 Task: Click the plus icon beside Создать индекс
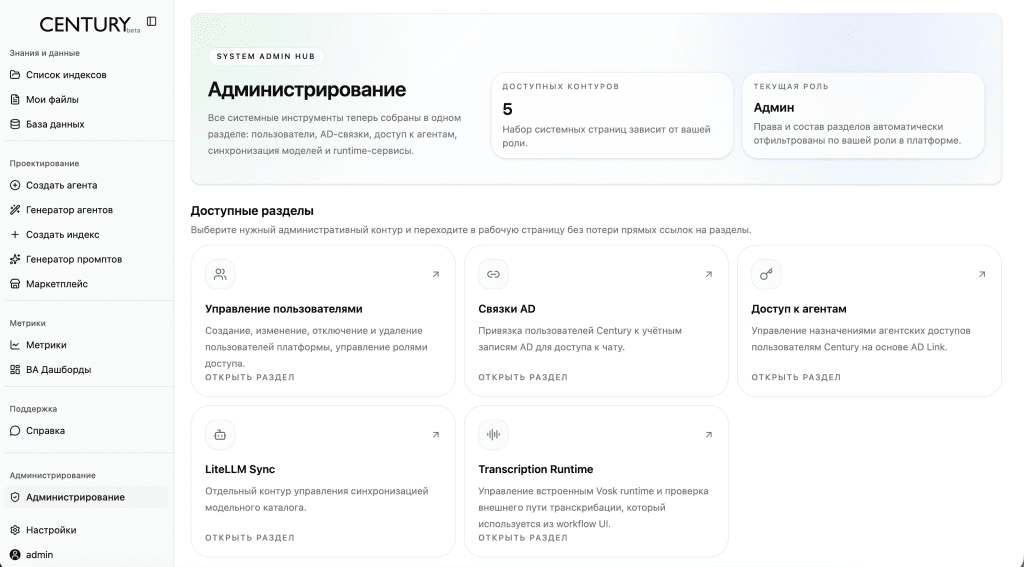point(15,235)
